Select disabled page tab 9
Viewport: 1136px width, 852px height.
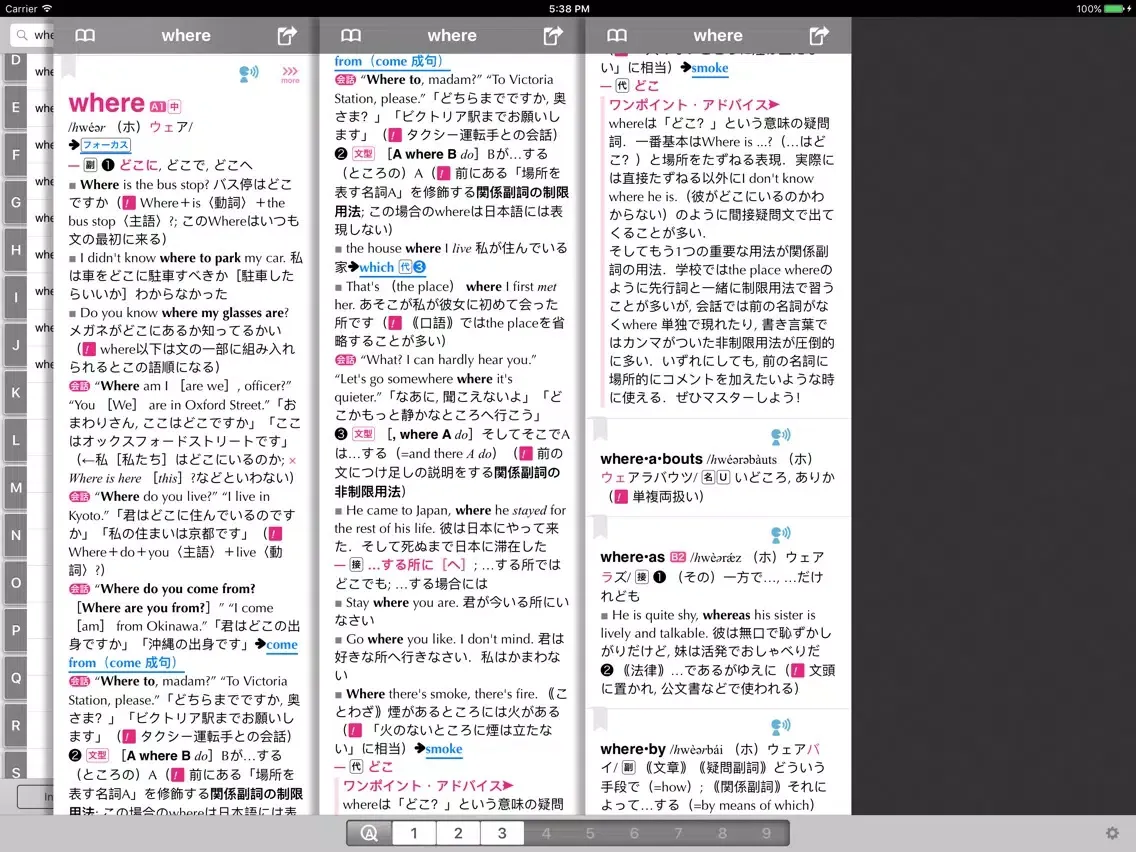(x=767, y=833)
